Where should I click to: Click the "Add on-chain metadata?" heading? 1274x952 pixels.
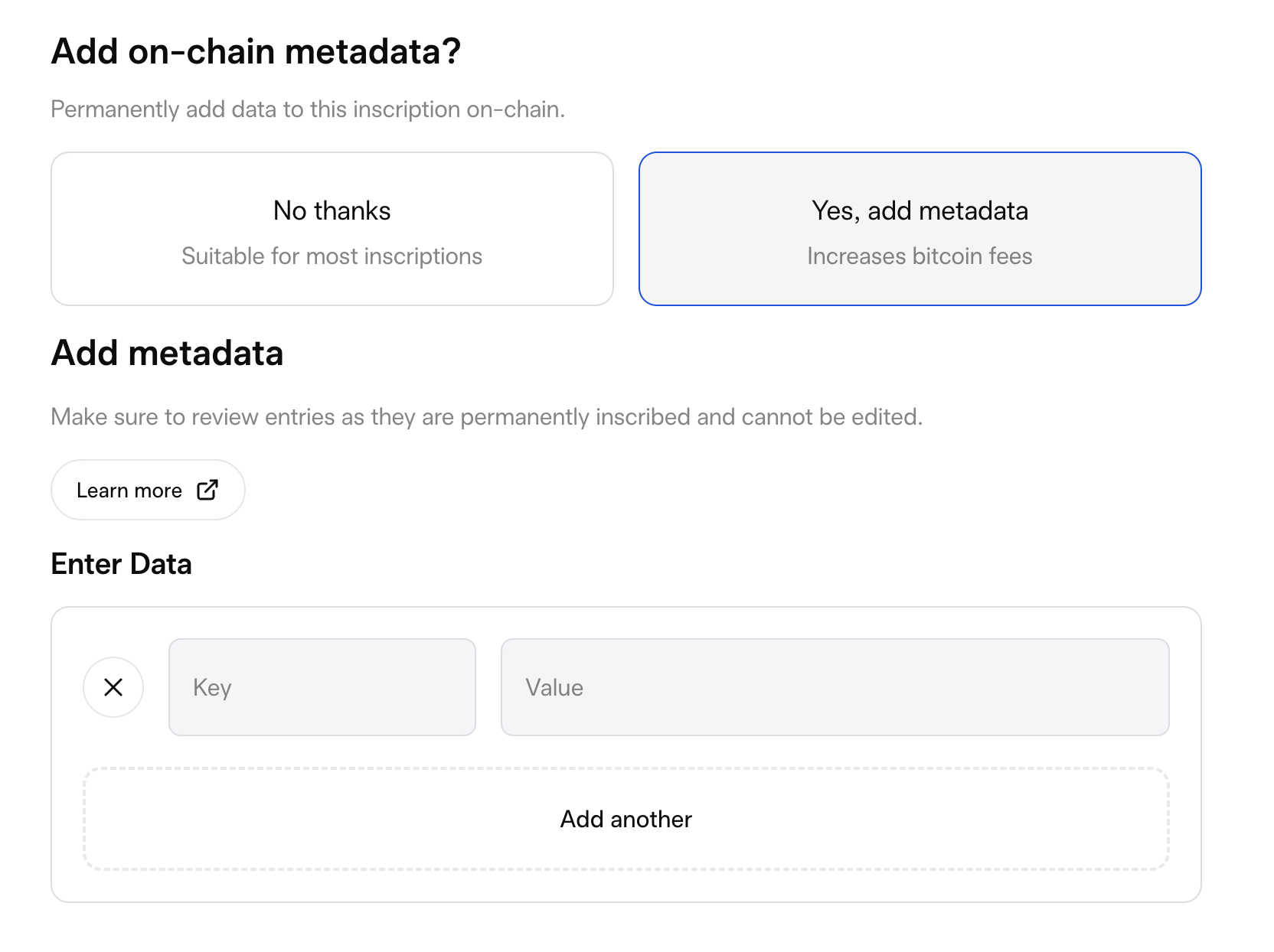click(x=256, y=52)
